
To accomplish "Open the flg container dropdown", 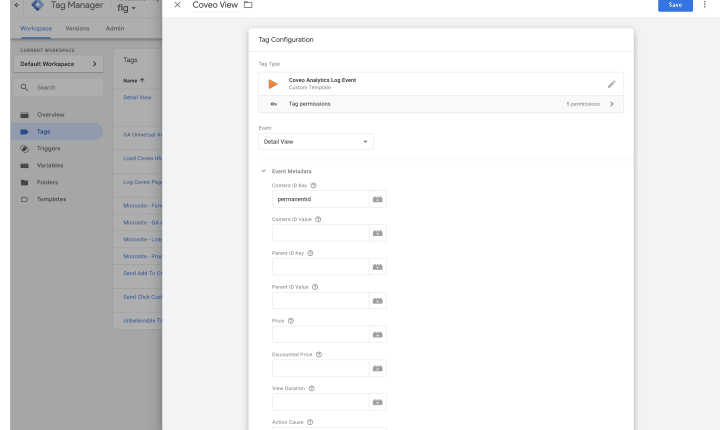I will pyautogui.click(x=126, y=8).
